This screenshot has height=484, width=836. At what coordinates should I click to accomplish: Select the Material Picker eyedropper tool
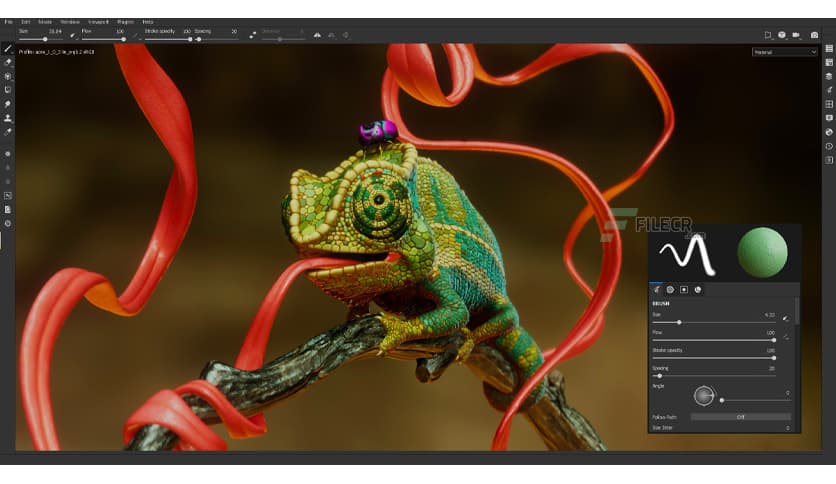[x=7, y=132]
